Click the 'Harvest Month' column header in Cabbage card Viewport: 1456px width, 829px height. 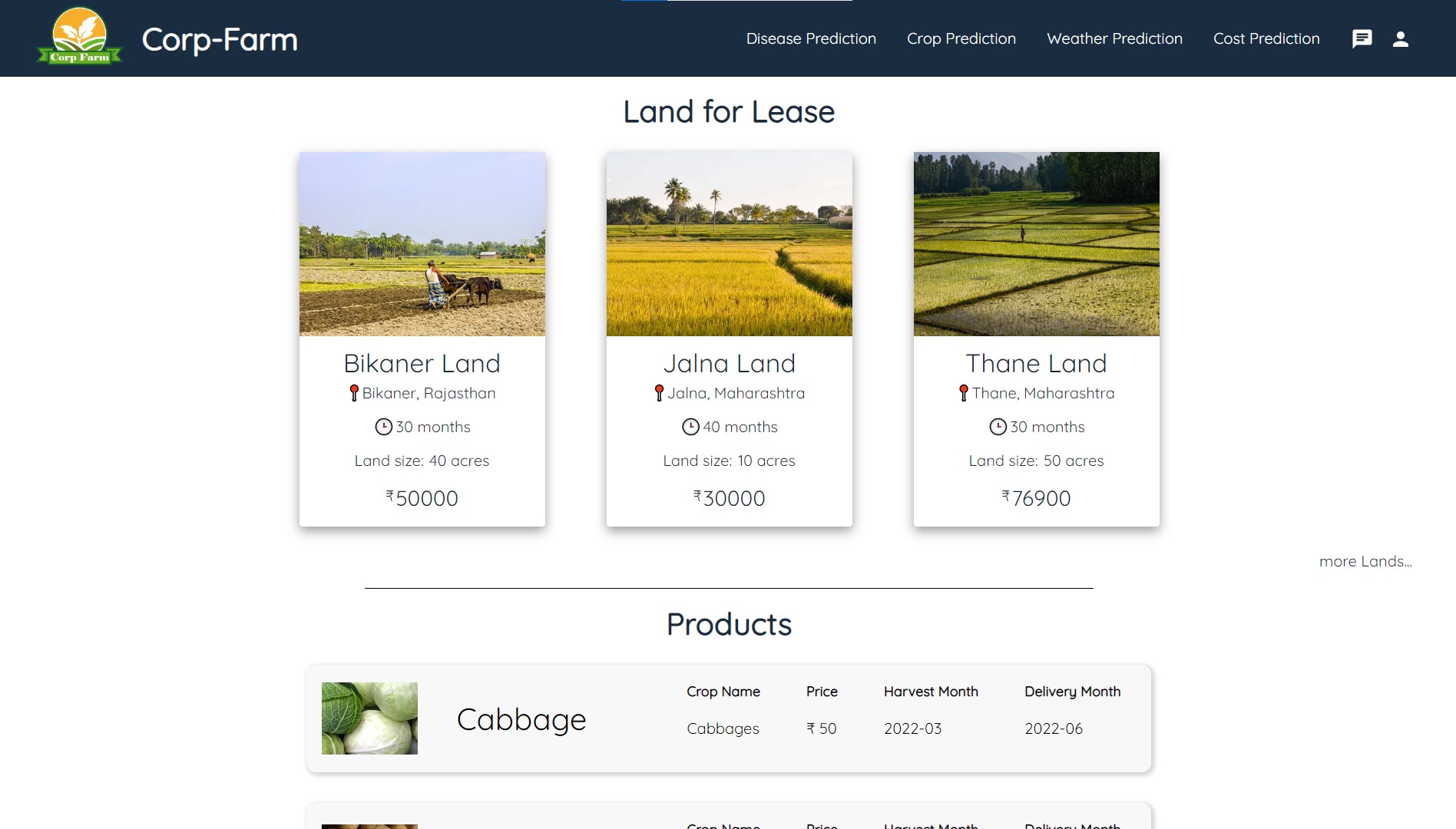(x=931, y=692)
